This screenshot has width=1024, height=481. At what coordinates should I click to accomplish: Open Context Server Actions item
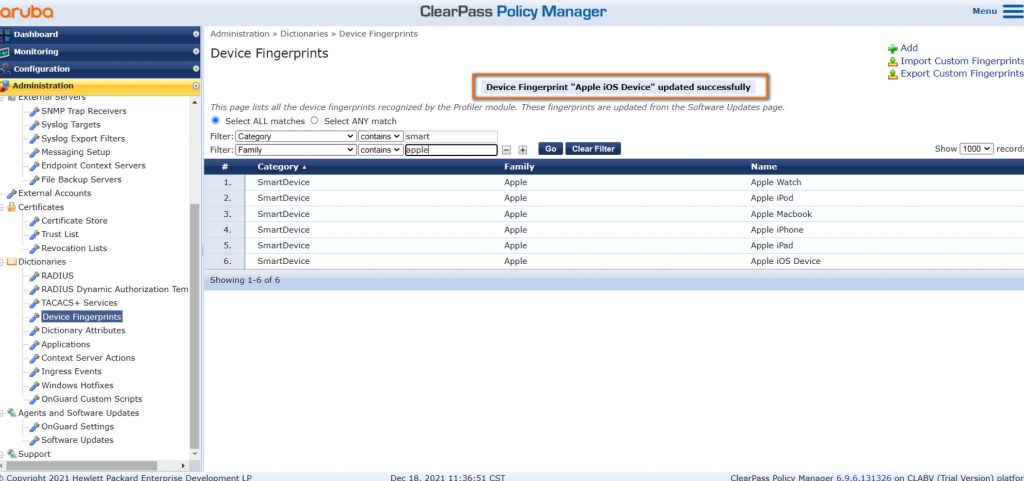[88, 358]
